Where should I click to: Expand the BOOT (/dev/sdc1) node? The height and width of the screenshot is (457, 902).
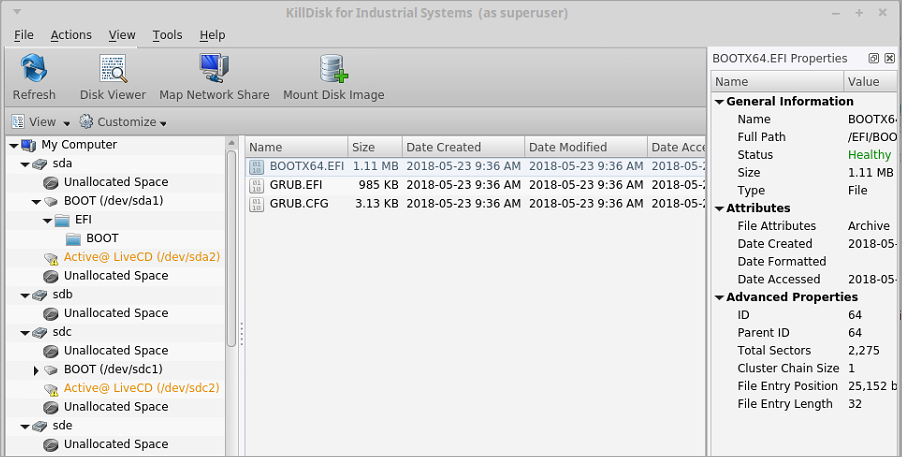point(36,370)
